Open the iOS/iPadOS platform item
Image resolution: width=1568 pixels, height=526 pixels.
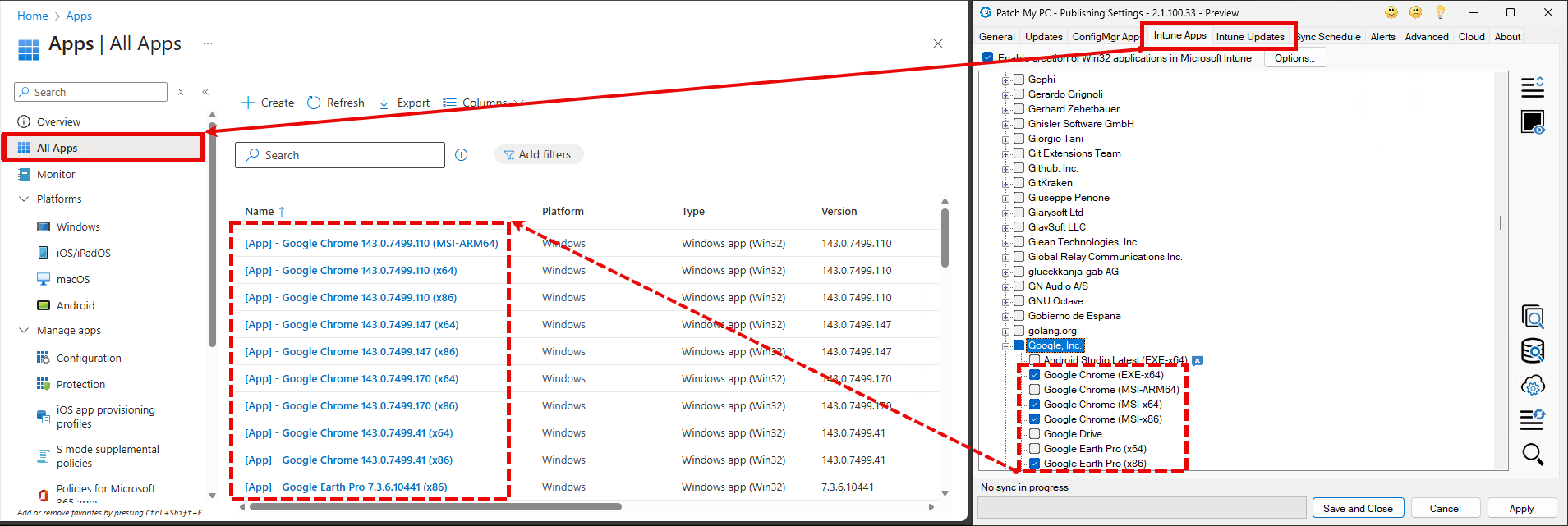83,254
